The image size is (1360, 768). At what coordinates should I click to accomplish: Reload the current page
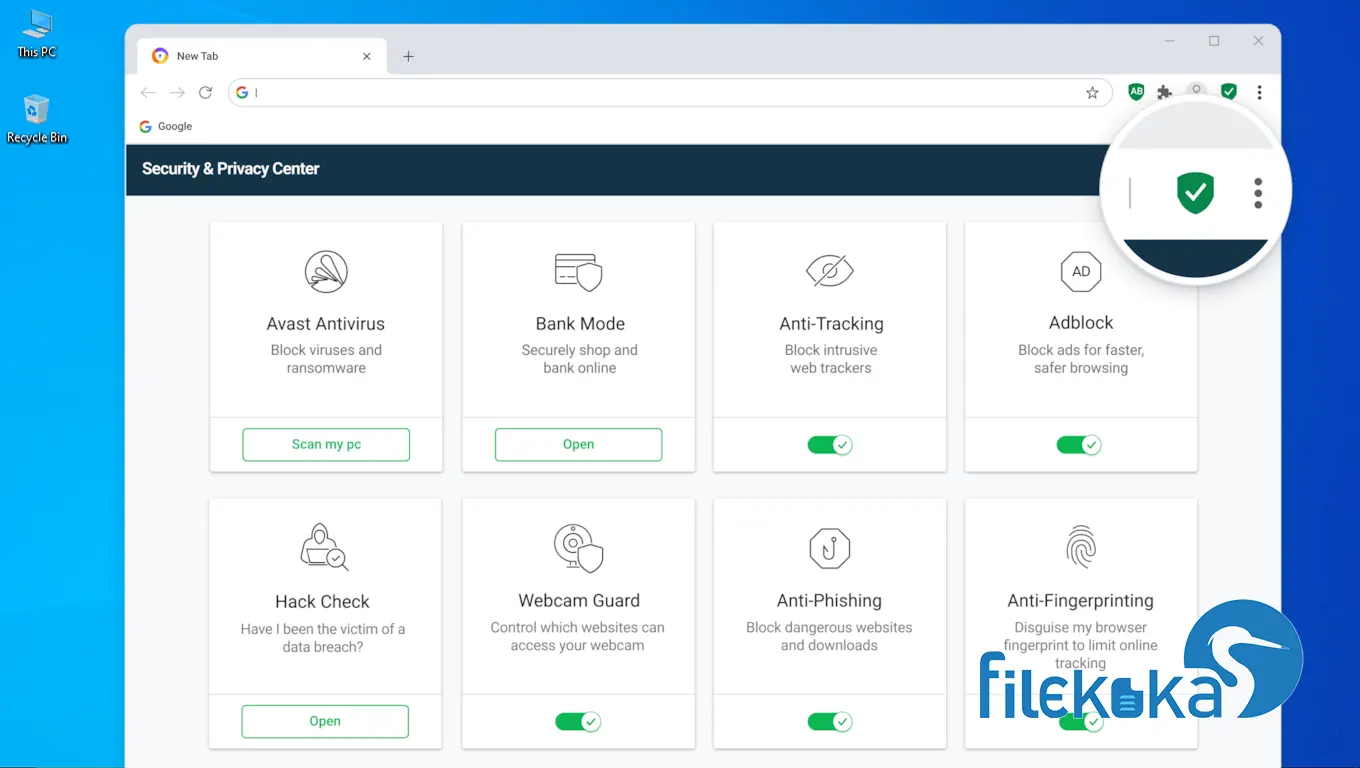pyautogui.click(x=206, y=93)
